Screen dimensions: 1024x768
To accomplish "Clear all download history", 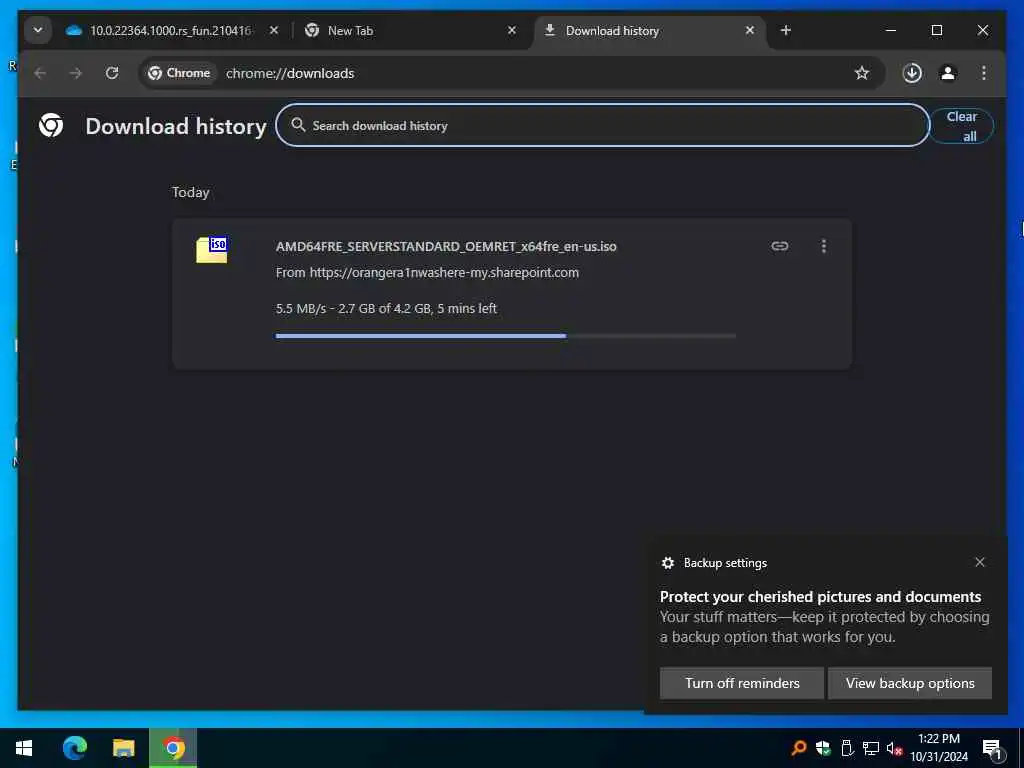I will pos(961,126).
